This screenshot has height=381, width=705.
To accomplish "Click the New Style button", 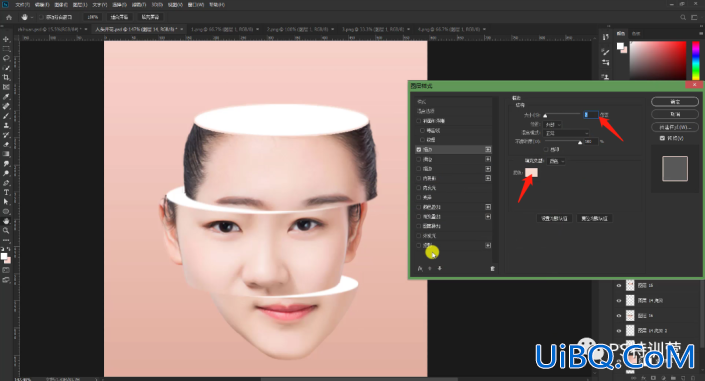I will pos(675,127).
